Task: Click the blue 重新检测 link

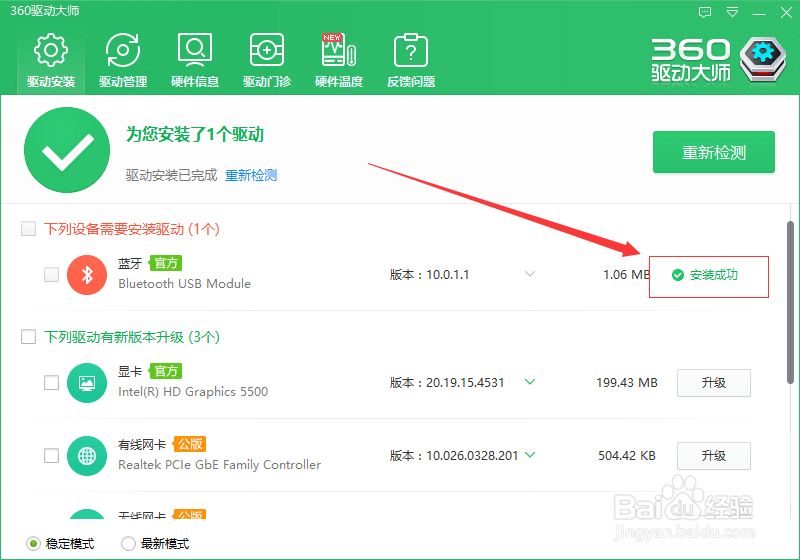Action: tap(251, 175)
